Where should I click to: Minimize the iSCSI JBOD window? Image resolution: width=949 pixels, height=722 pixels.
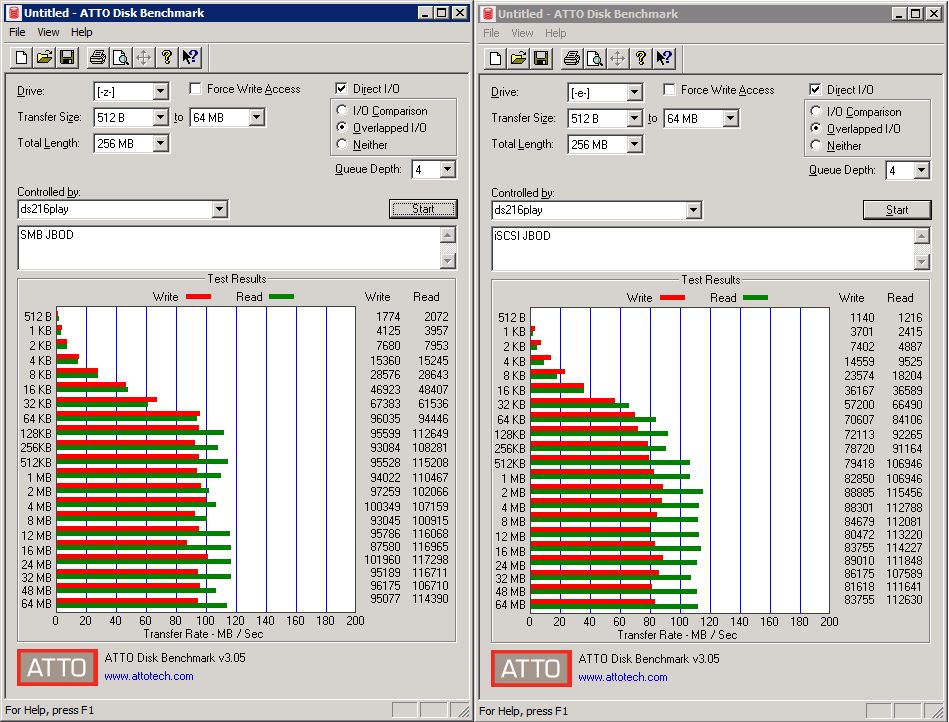pos(899,14)
